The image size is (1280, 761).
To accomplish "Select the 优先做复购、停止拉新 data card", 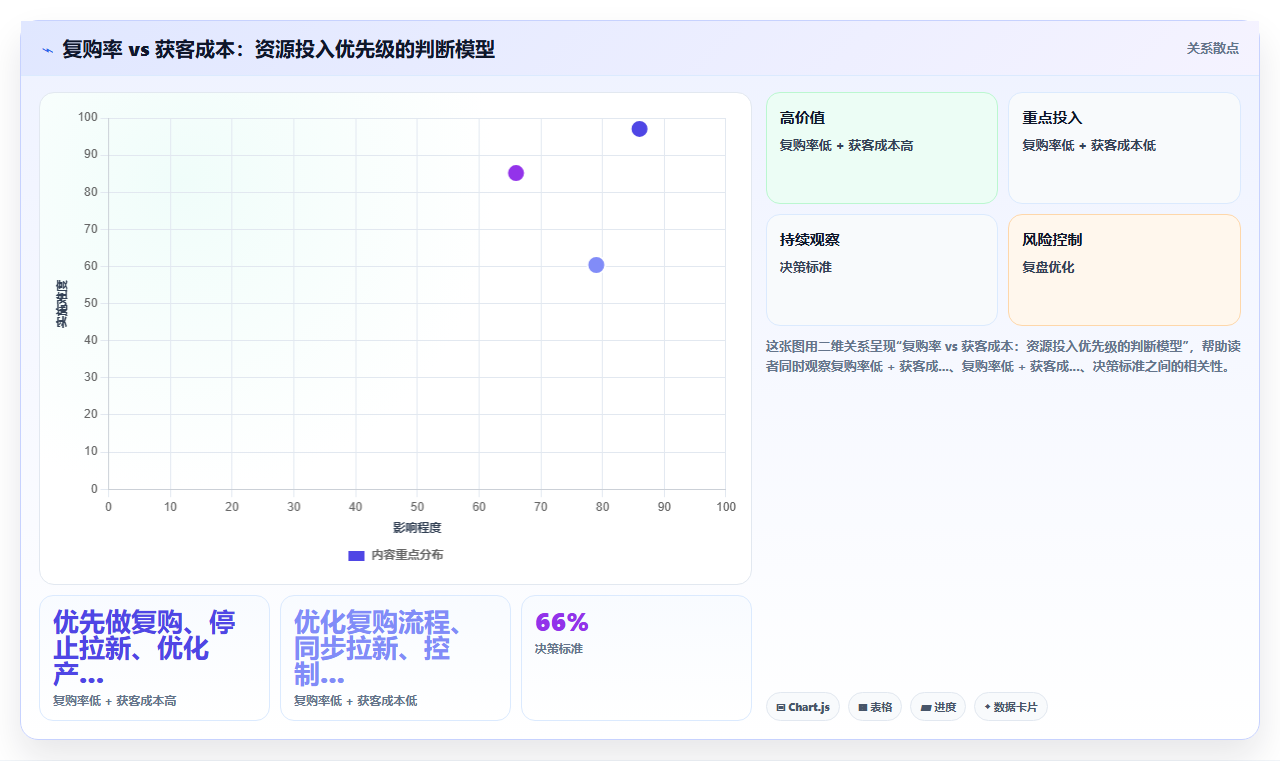I will pyautogui.click(x=154, y=658).
